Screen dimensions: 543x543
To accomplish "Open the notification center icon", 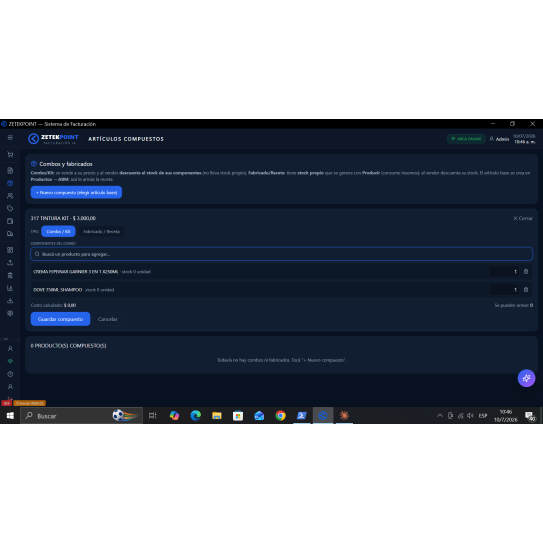I will [530, 416].
